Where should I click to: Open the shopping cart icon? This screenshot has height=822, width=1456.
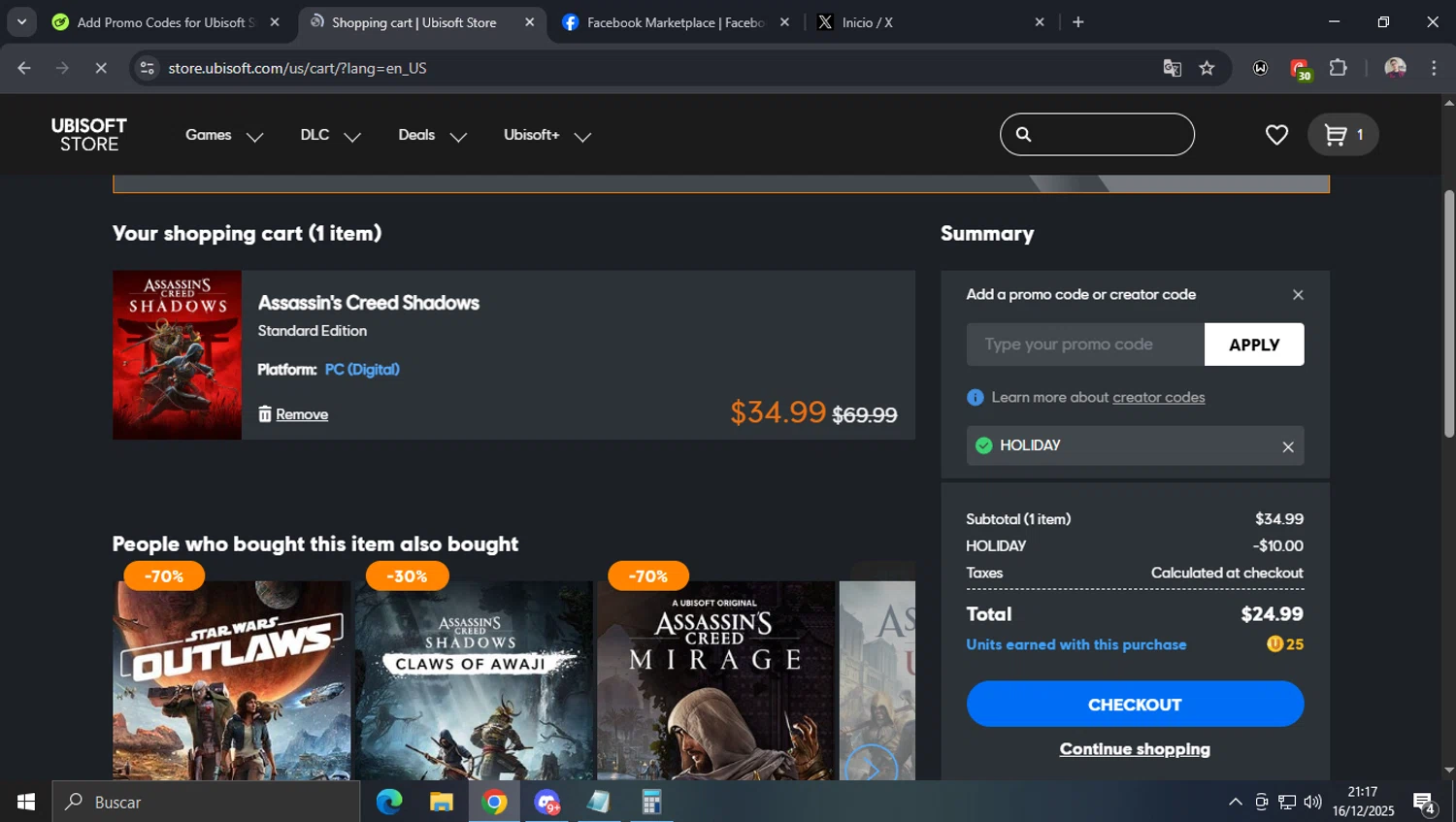[1343, 135]
